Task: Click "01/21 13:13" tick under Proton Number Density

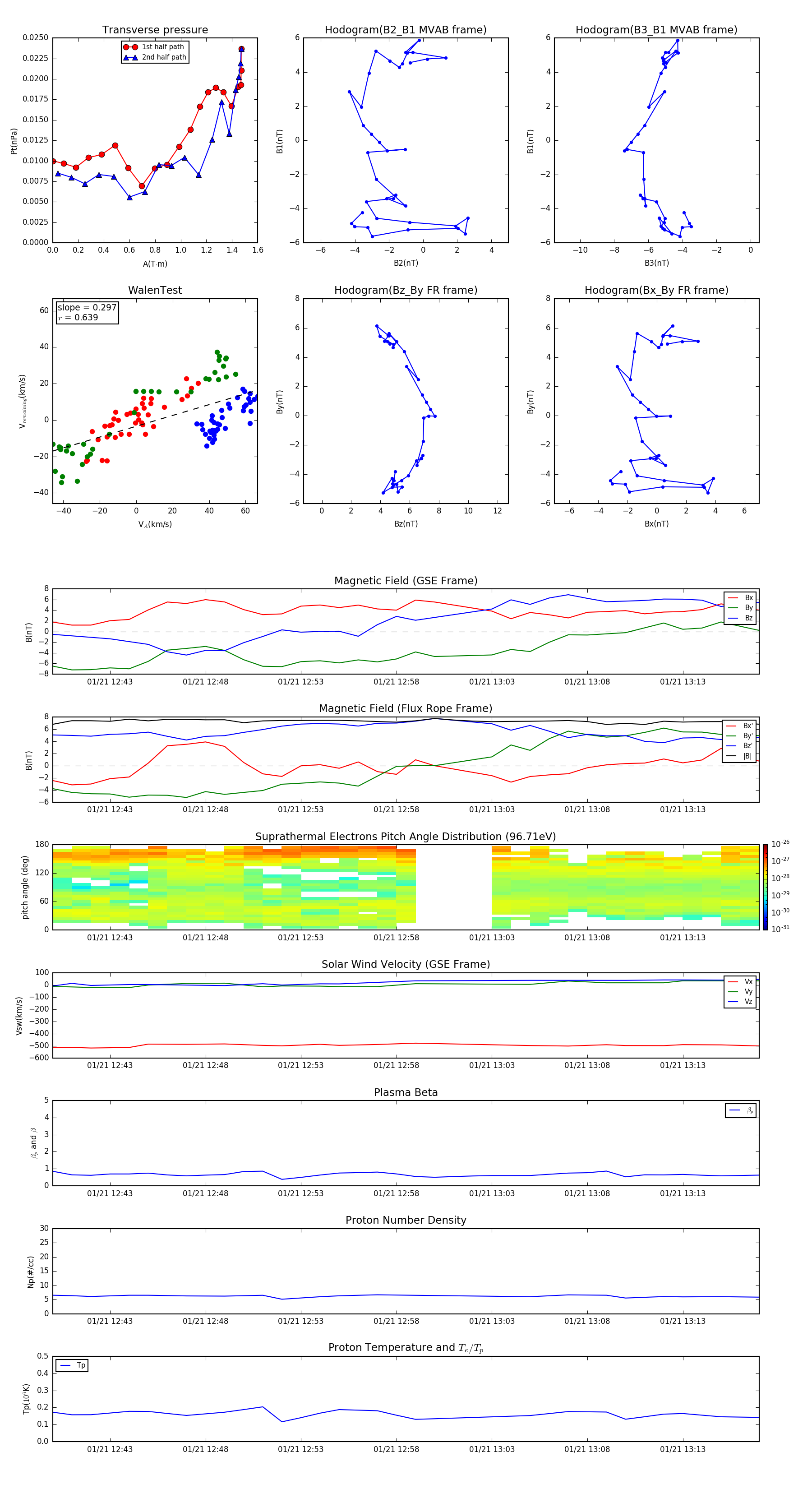Action: pyautogui.click(x=683, y=1321)
